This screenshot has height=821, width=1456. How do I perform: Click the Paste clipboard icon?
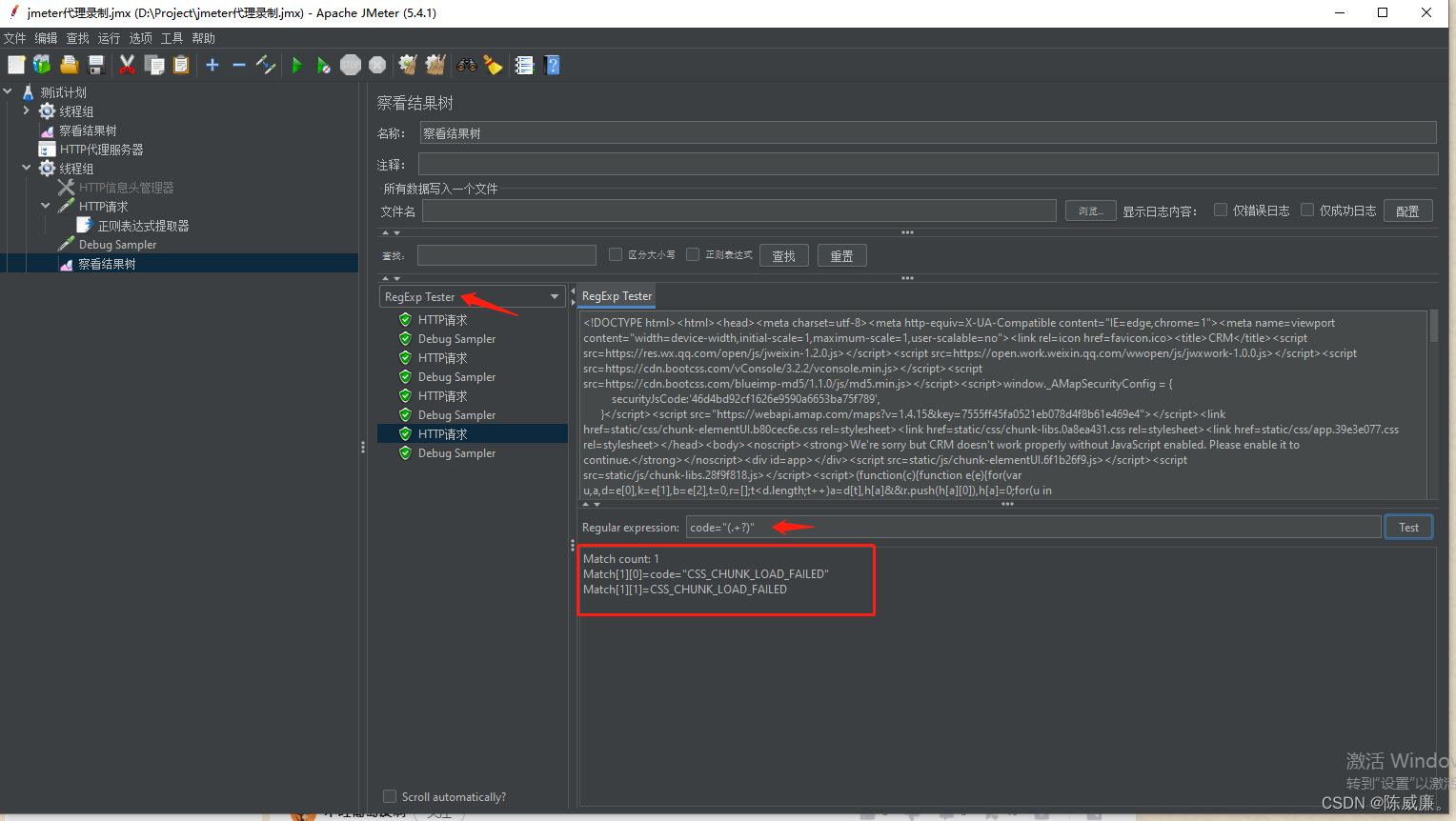click(181, 65)
